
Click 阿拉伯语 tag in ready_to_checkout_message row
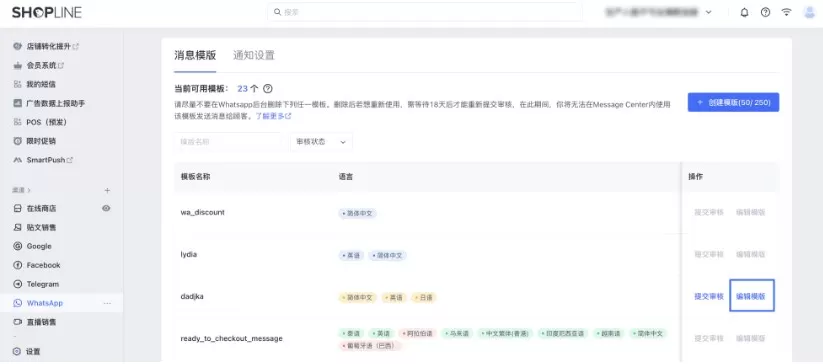point(418,334)
